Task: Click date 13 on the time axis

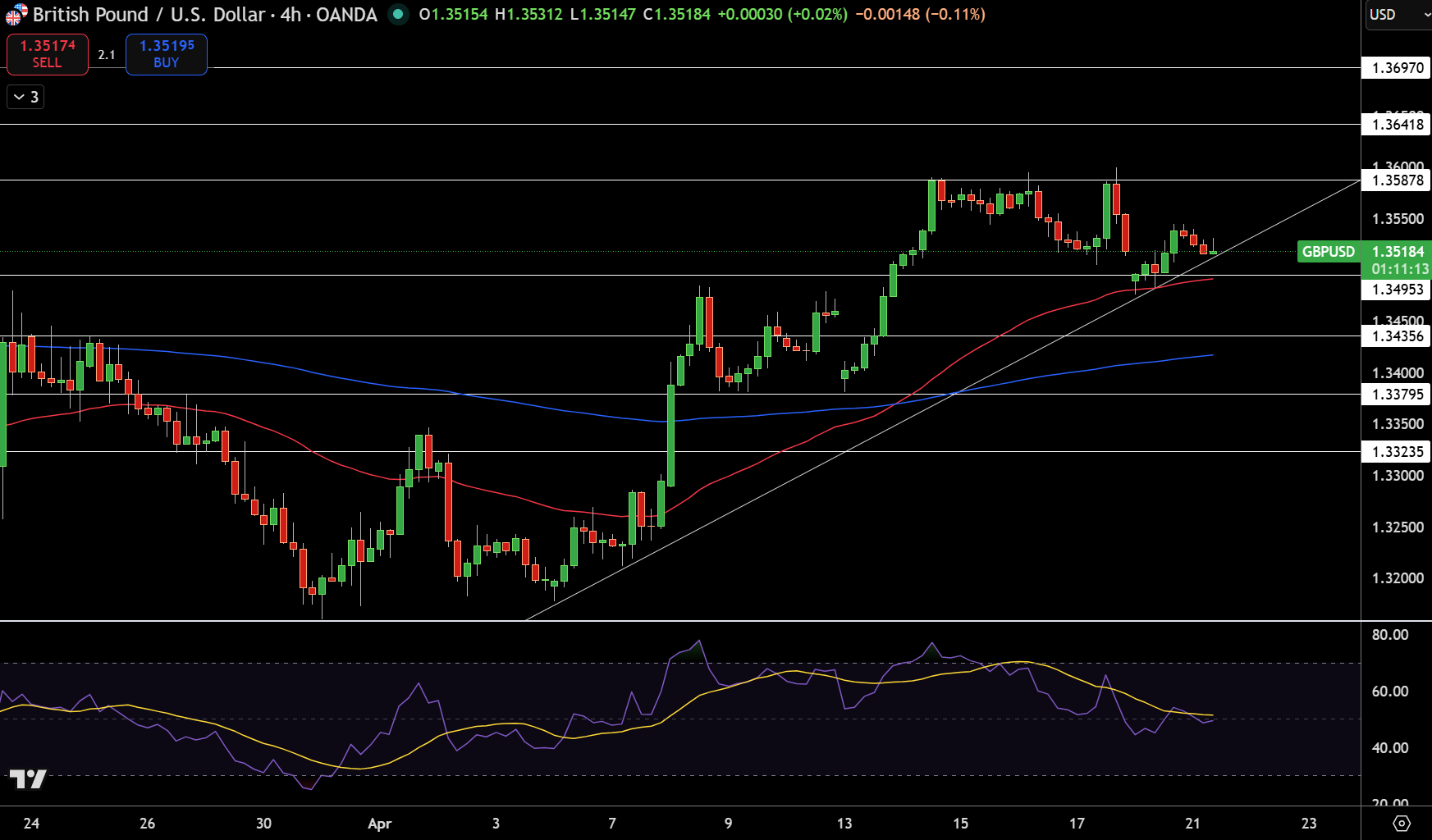Action: pos(844,824)
